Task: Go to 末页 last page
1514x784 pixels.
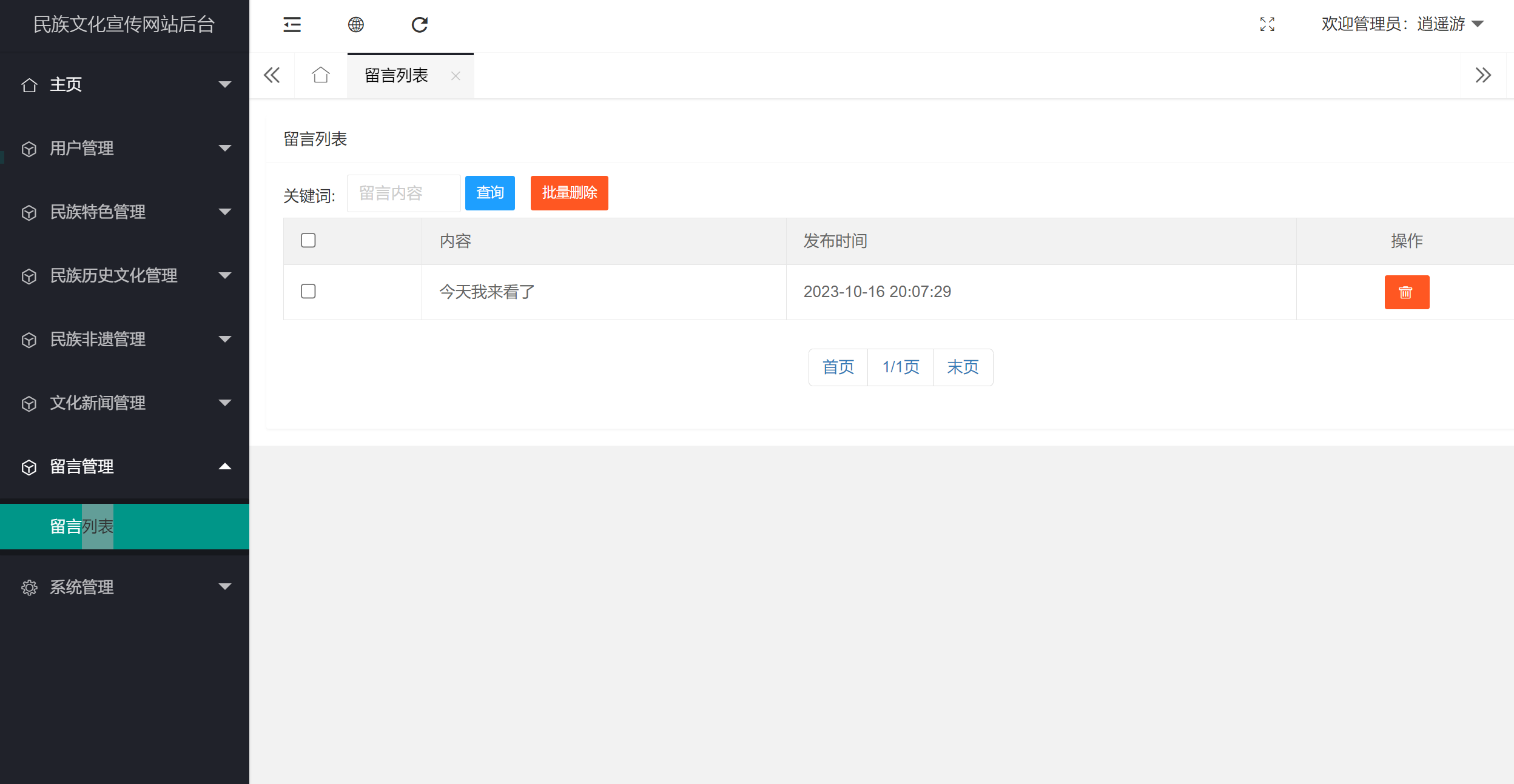Action: pyautogui.click(x=963, y=367)
